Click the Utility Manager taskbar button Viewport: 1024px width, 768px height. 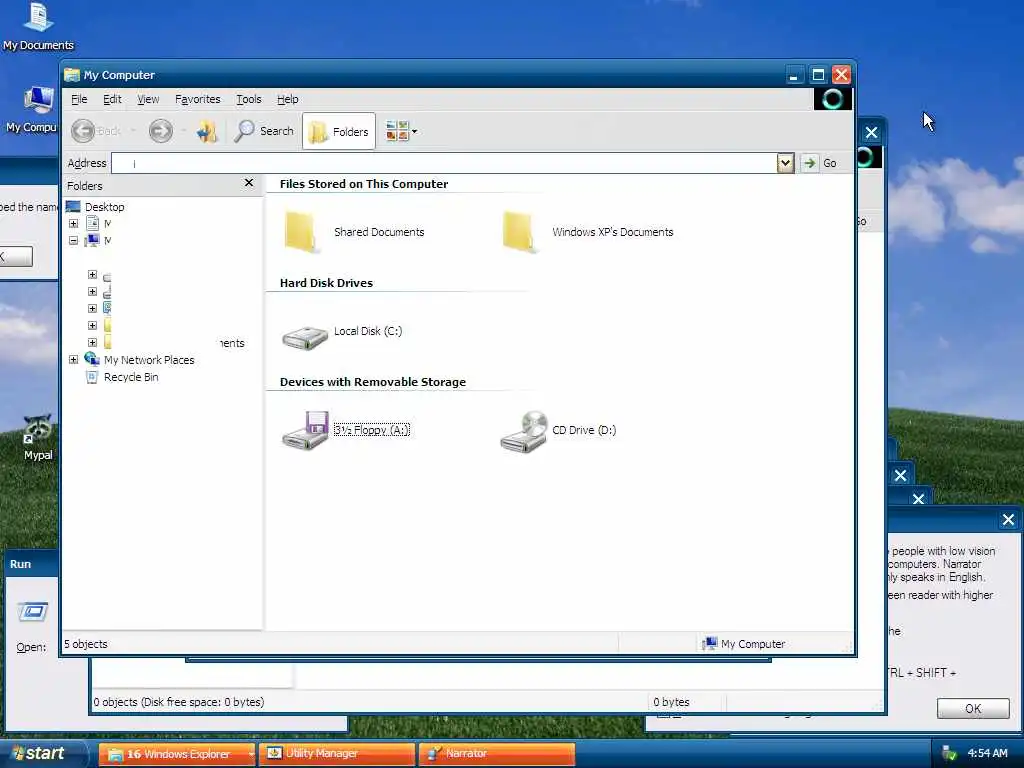pos(337,754)
